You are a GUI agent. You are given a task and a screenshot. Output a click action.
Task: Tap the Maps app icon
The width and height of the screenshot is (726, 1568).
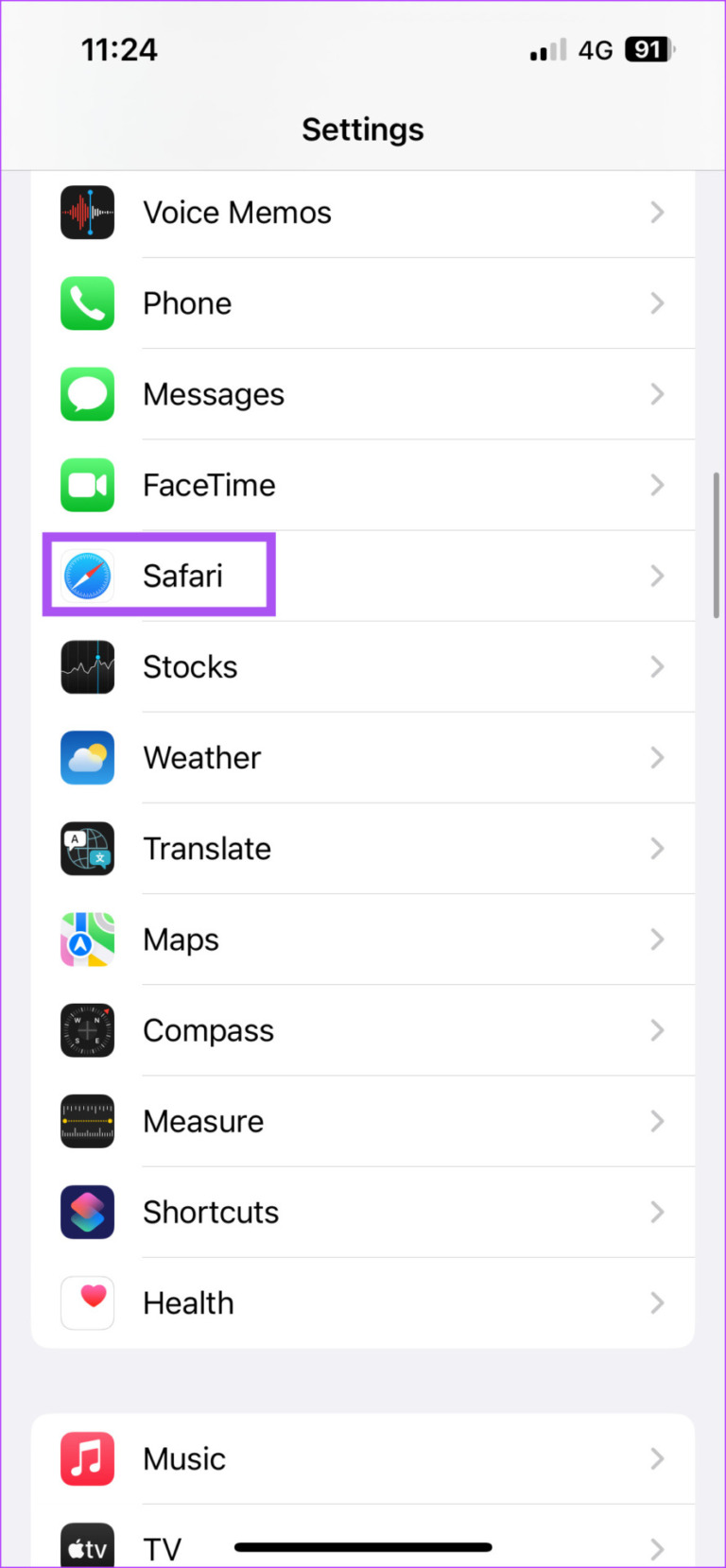(x=87, y=939)
